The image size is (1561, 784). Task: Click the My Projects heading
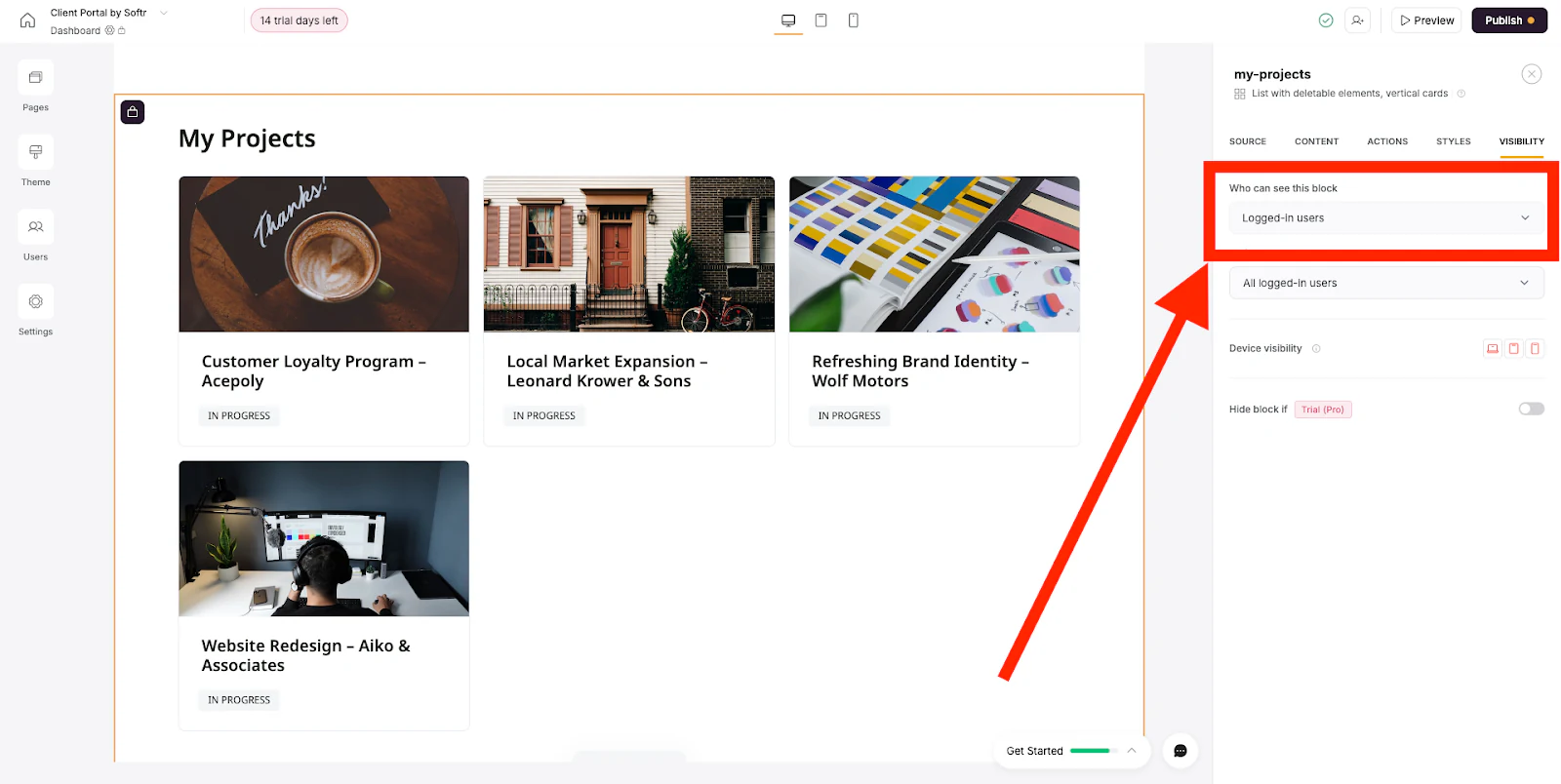pyautogui.click(x=247, y=138)
